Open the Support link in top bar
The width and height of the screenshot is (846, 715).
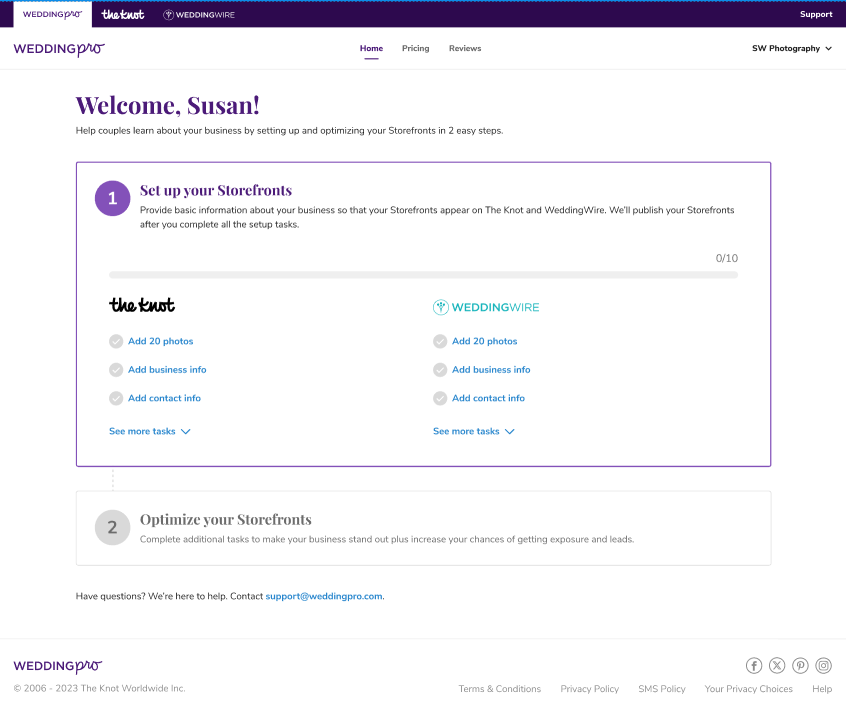click(816, 15)
